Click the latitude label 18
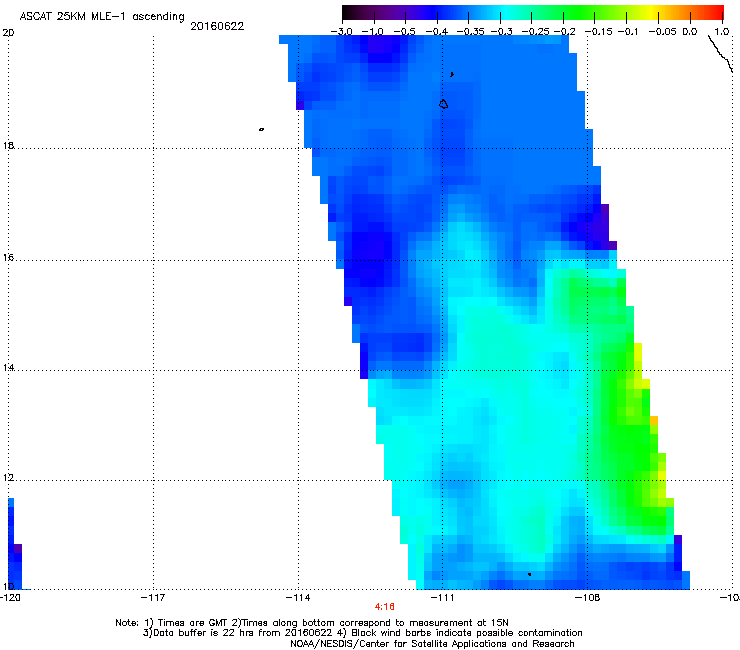 coord(8,145)
